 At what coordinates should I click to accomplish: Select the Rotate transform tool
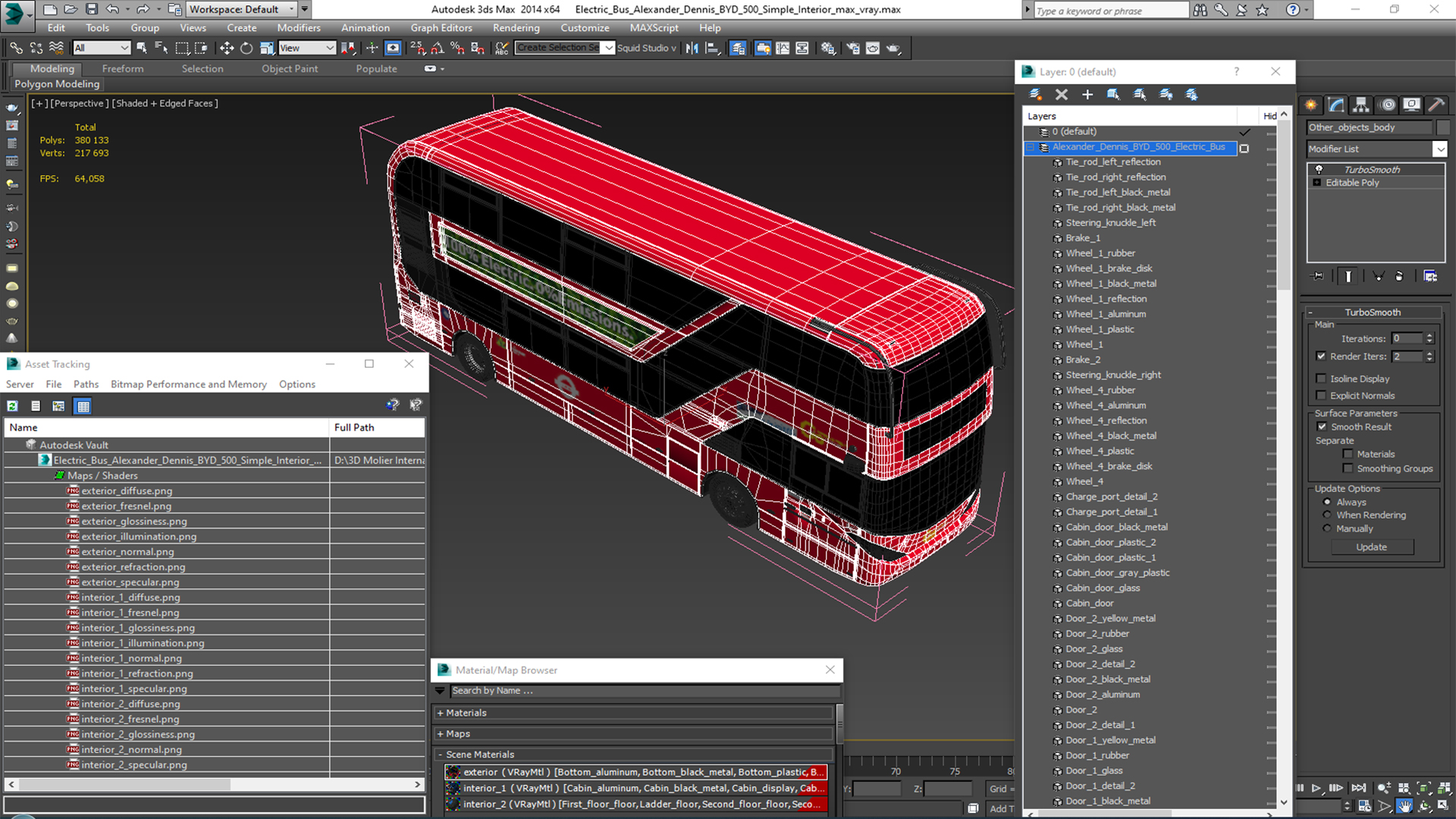[246, 48]
